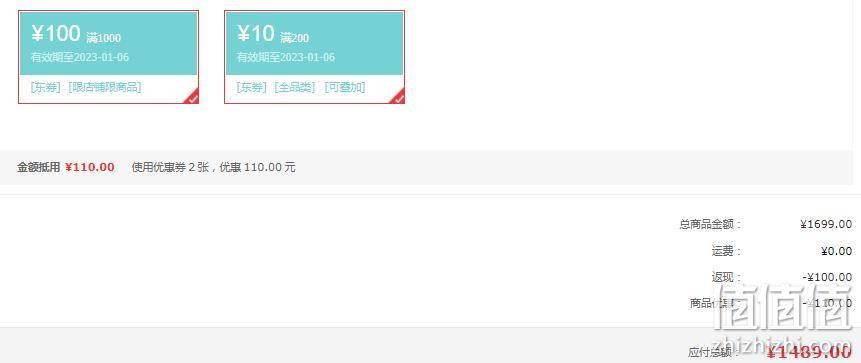Click the red 金额抵用 ¥110.00 amount

pyautogui.click(x=90, y=167)
